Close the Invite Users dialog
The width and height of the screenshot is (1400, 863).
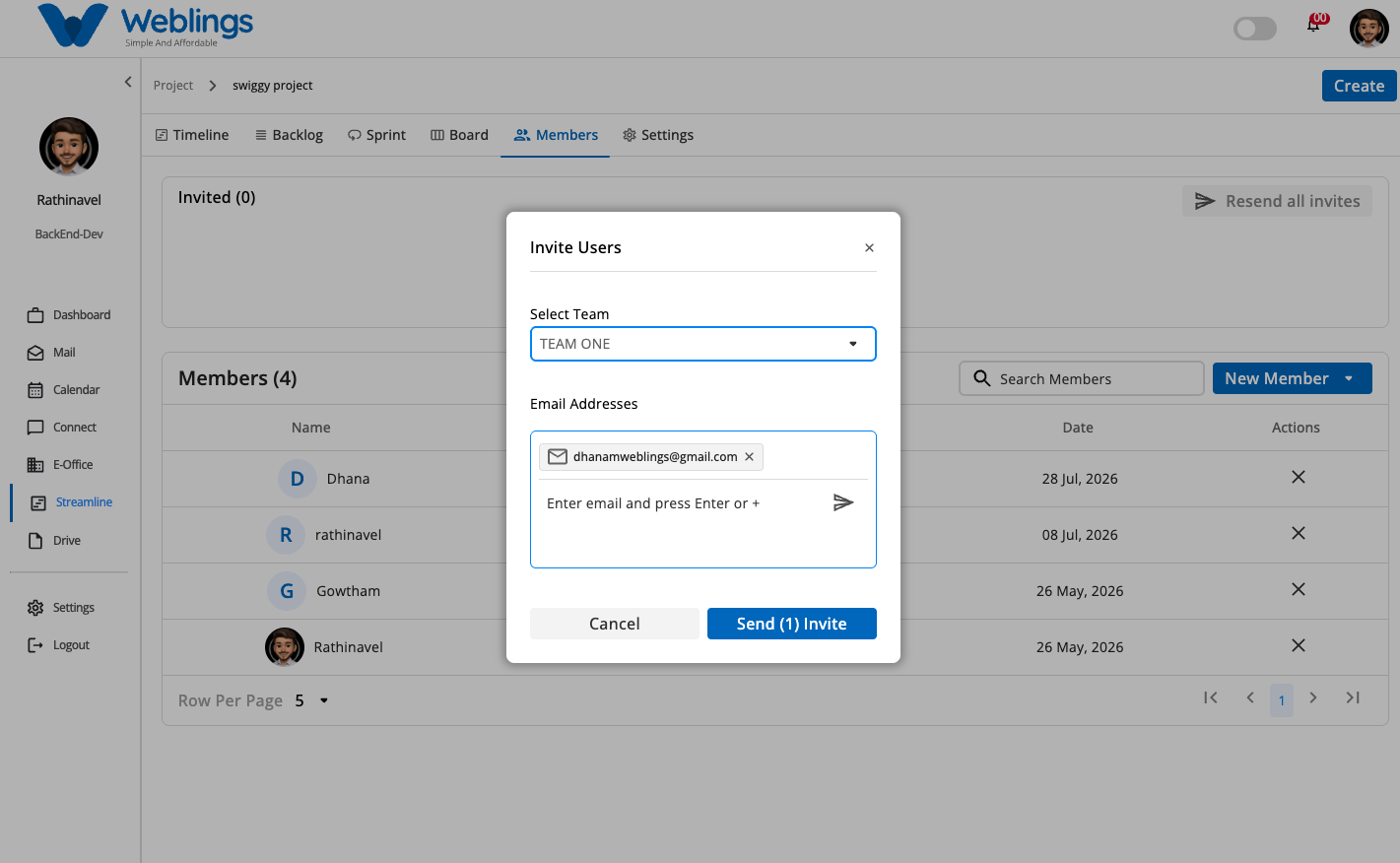tap(869, 248)
